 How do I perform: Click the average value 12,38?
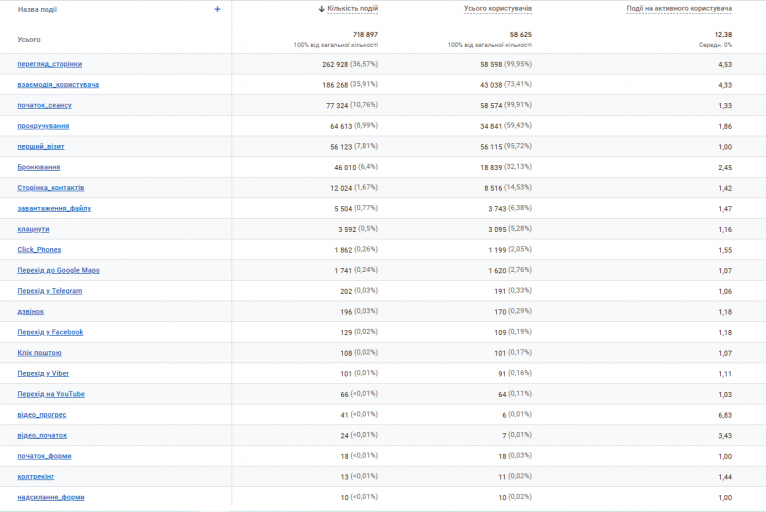723,34
